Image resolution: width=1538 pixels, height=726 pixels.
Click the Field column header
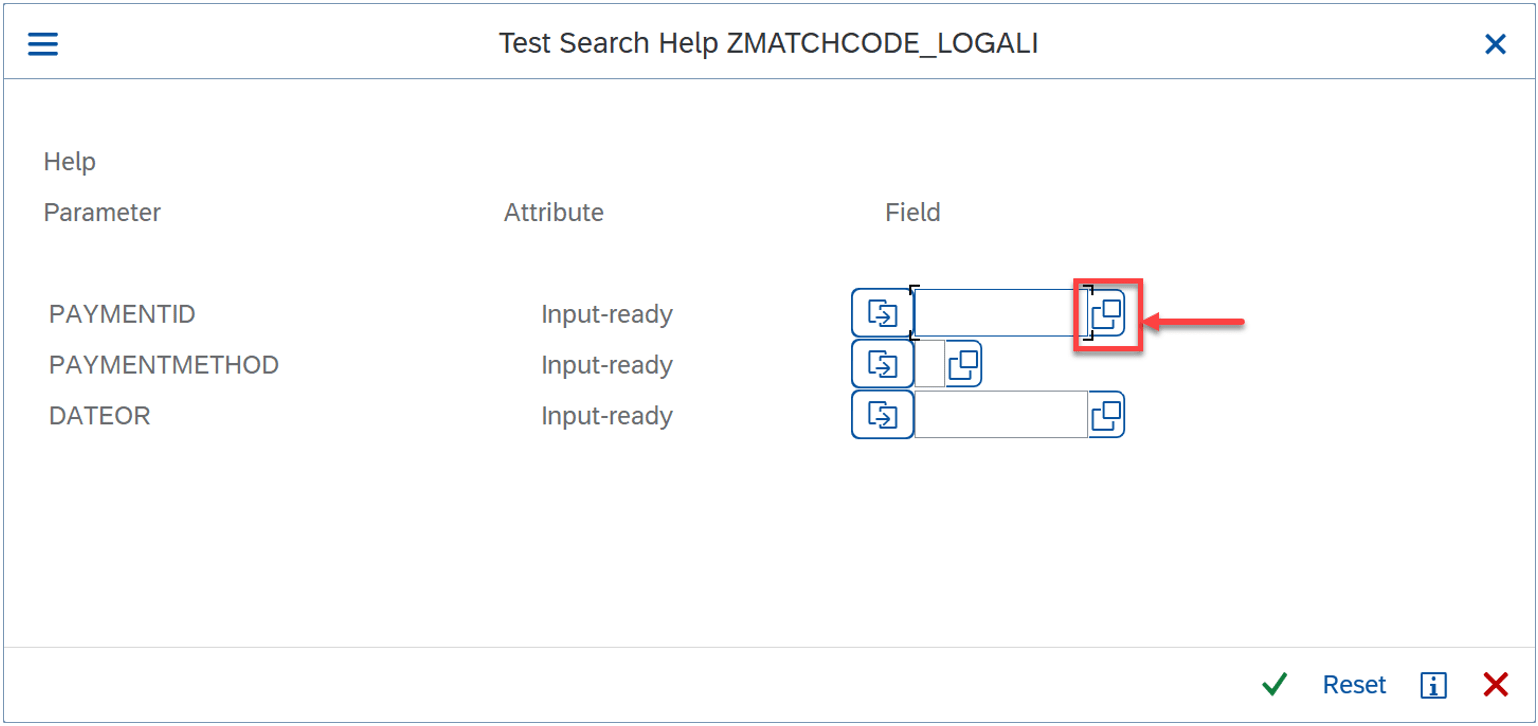[911, 212]
